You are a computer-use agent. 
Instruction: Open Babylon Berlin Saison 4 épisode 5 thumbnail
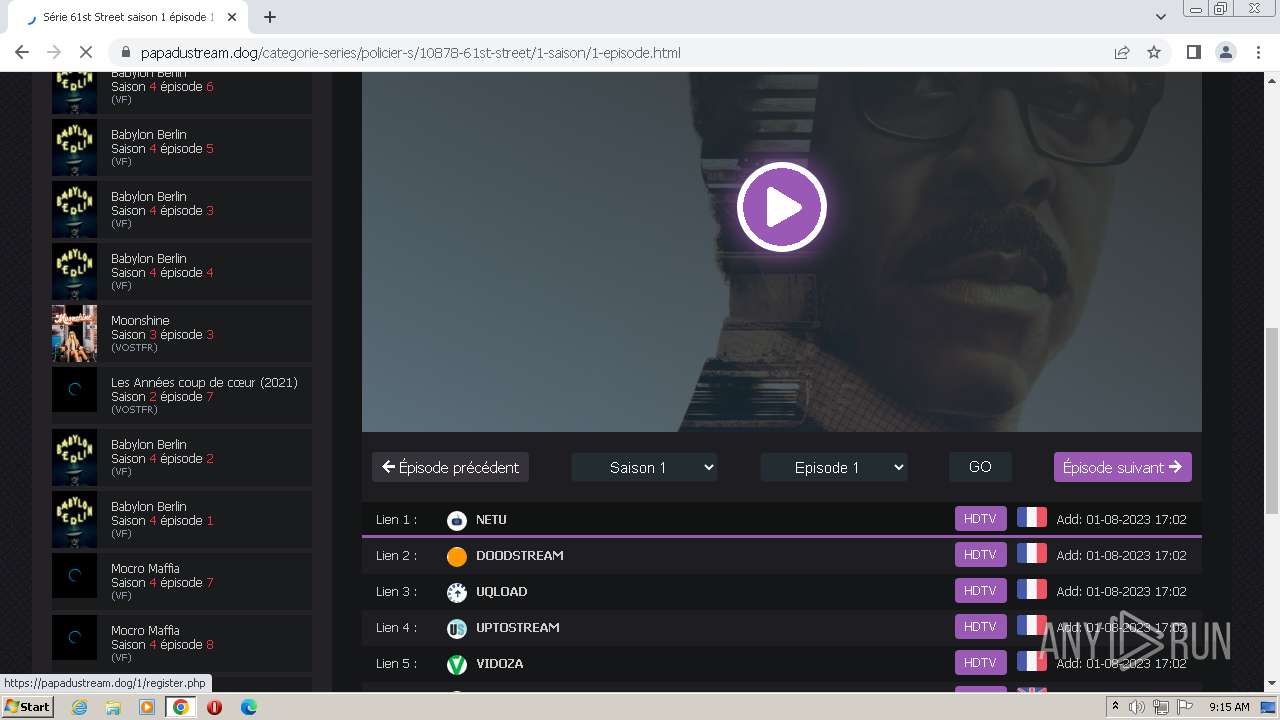74,148
